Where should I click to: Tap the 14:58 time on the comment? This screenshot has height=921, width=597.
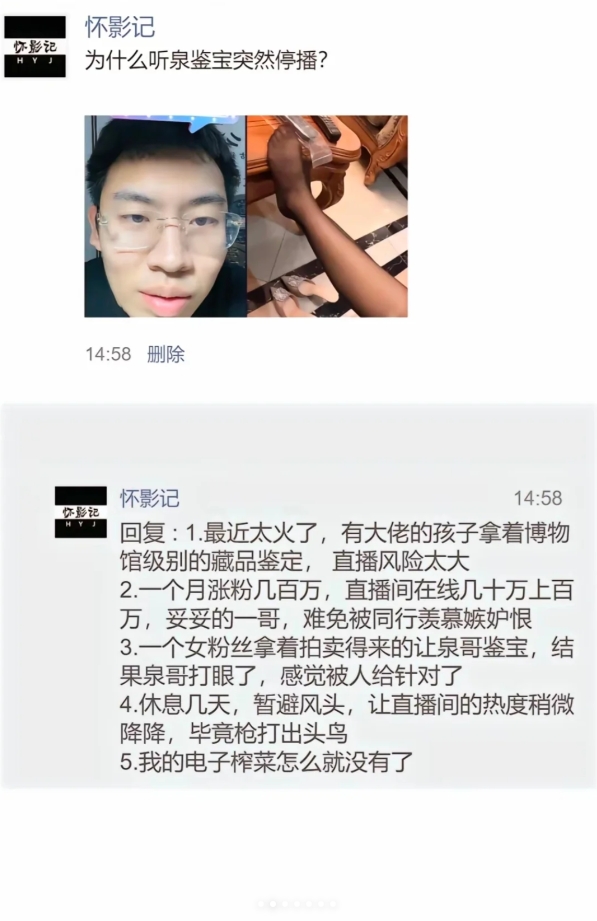(x=538, y=498)
